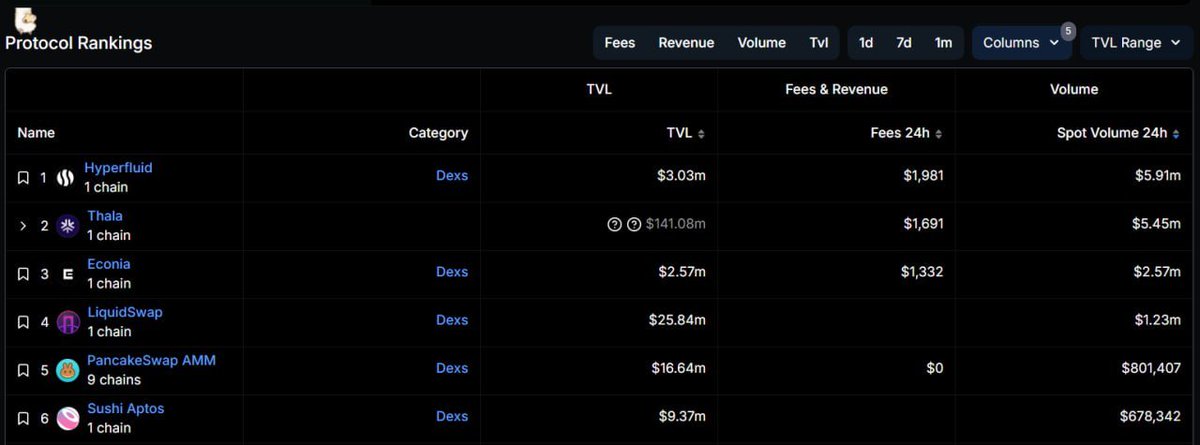The height and width of the screenshot is (445, 1200).
Task: Click the $5.45m spot volume value
Action: pos(1156,223)
